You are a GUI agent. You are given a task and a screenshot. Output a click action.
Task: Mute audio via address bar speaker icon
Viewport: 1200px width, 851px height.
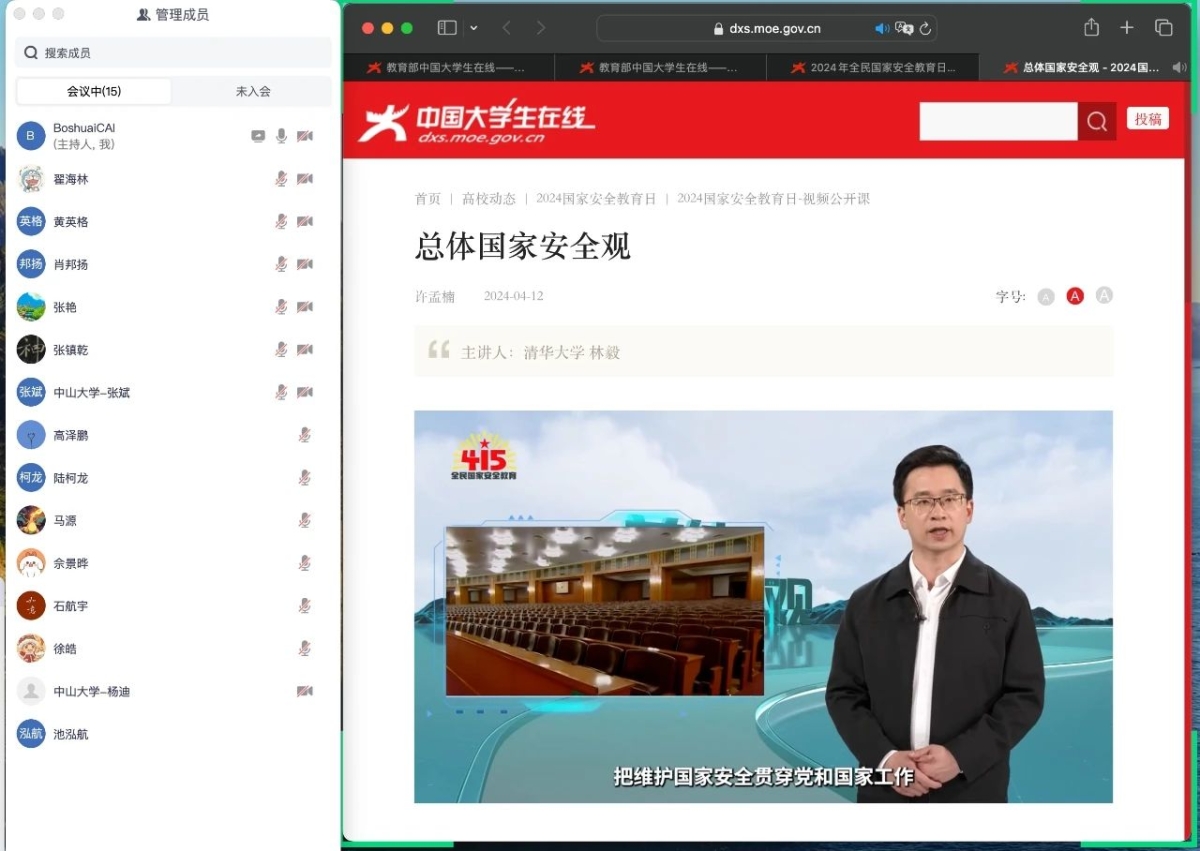(881, 29)
